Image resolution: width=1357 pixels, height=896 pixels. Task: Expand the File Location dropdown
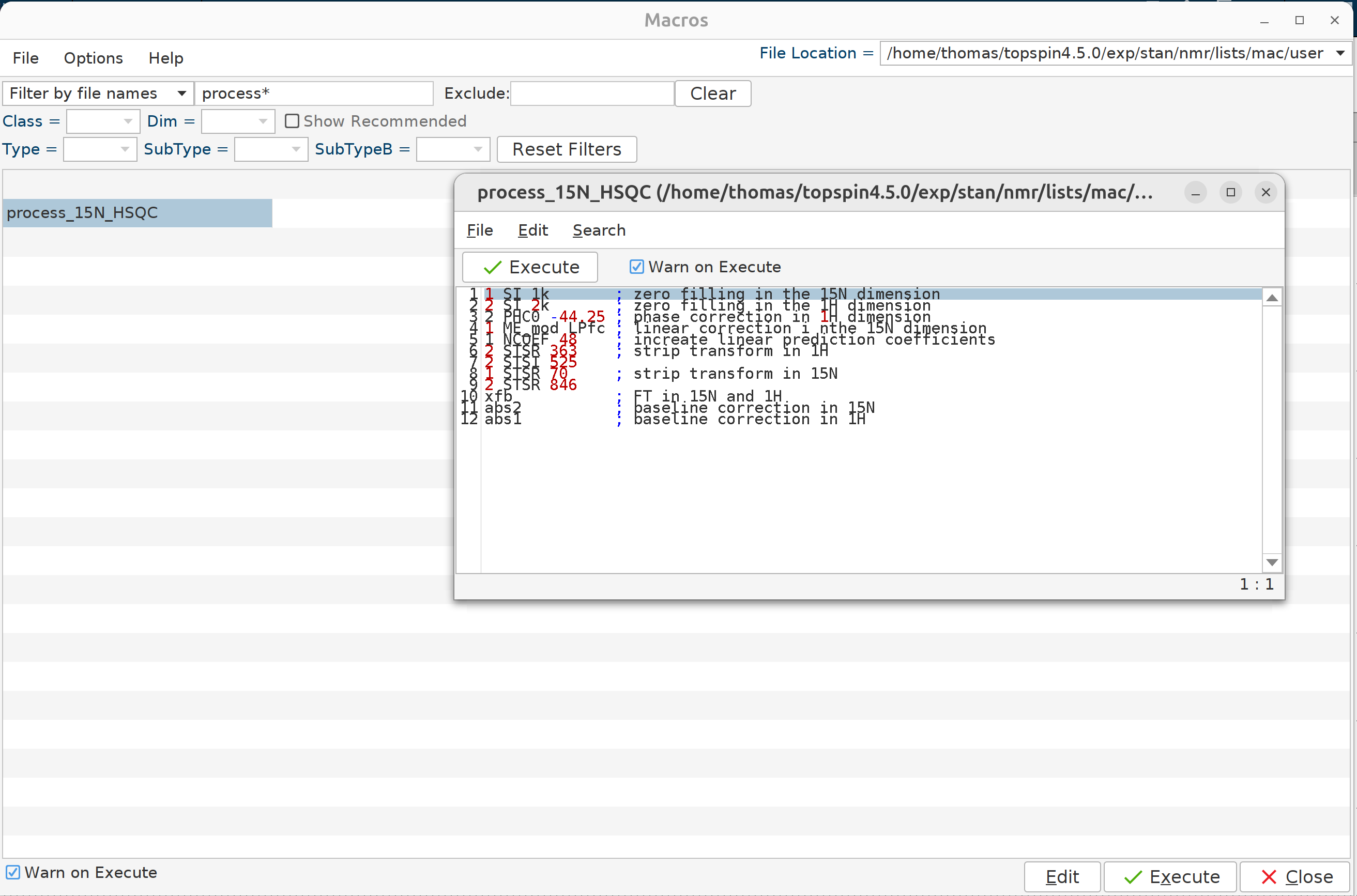pyautogui.click(x=1340, y=53)
